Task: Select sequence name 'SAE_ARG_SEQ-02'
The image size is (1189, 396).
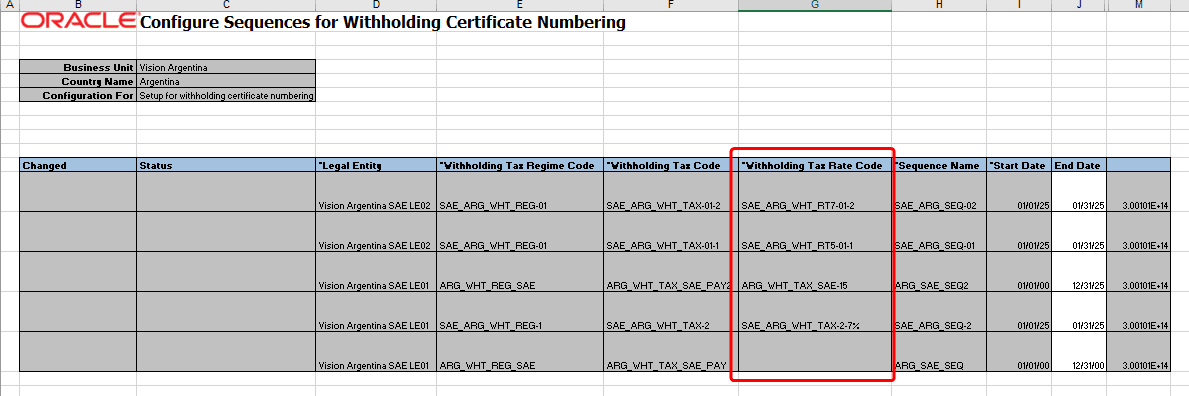Action: [940, 192]
